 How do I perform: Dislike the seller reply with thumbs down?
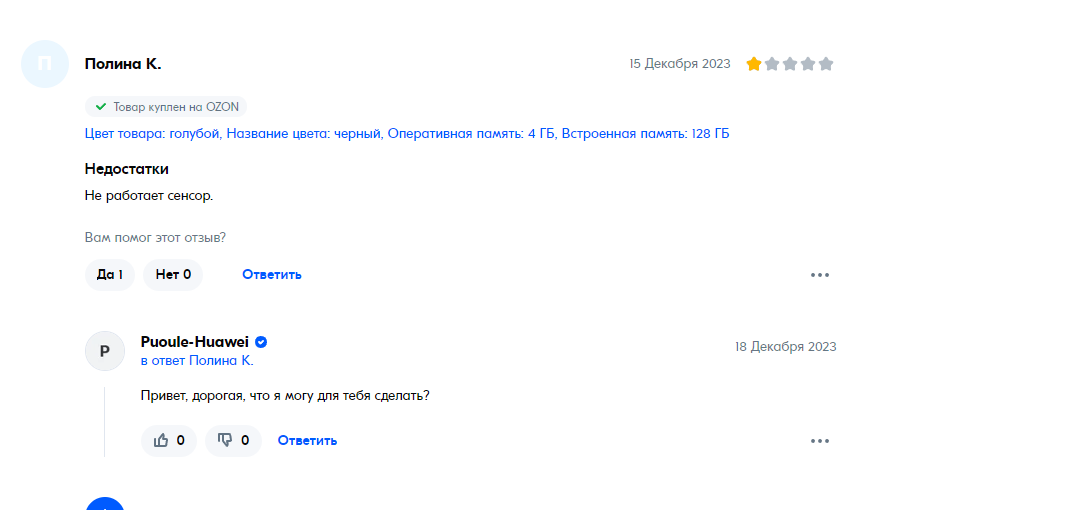coord(233,440)
